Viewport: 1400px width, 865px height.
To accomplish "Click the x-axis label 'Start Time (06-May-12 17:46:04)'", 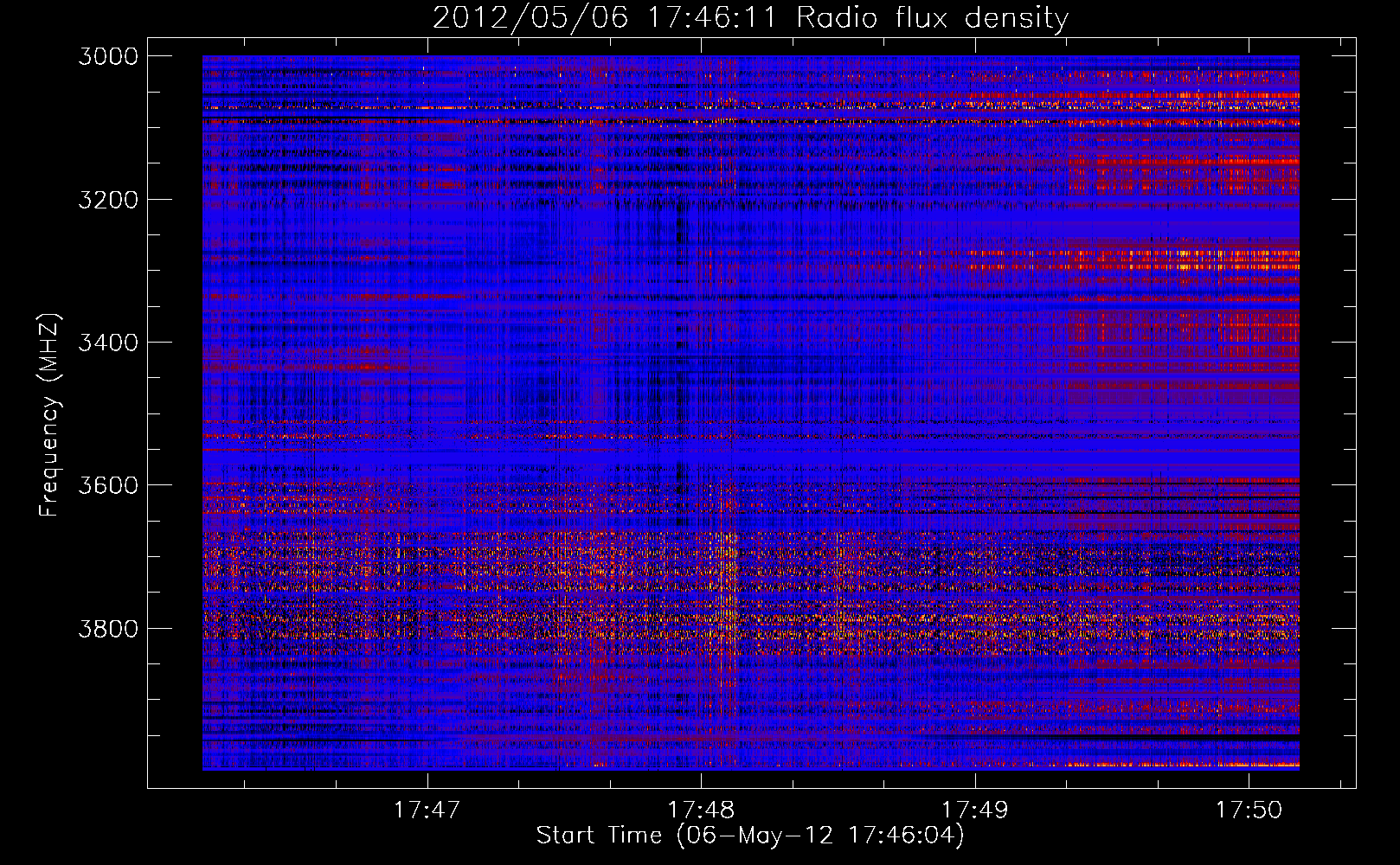I will 750,836.
